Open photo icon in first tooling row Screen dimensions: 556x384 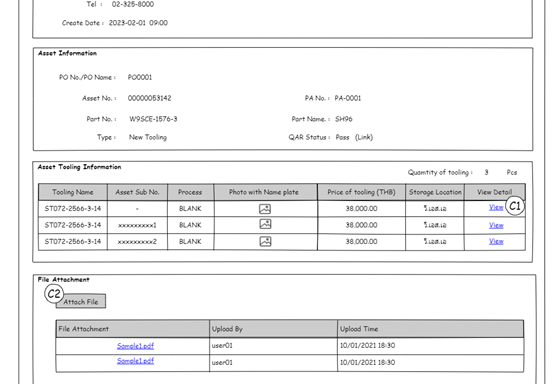[x=265, y=209]
